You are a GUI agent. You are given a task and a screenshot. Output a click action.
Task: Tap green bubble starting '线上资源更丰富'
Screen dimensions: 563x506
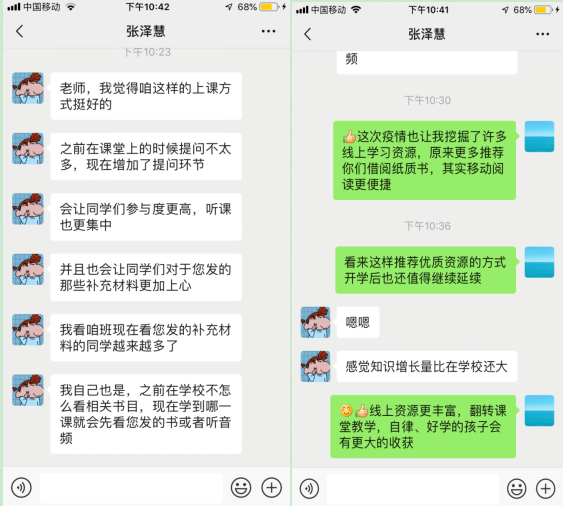pyautogui.click(x=423, y=426)
